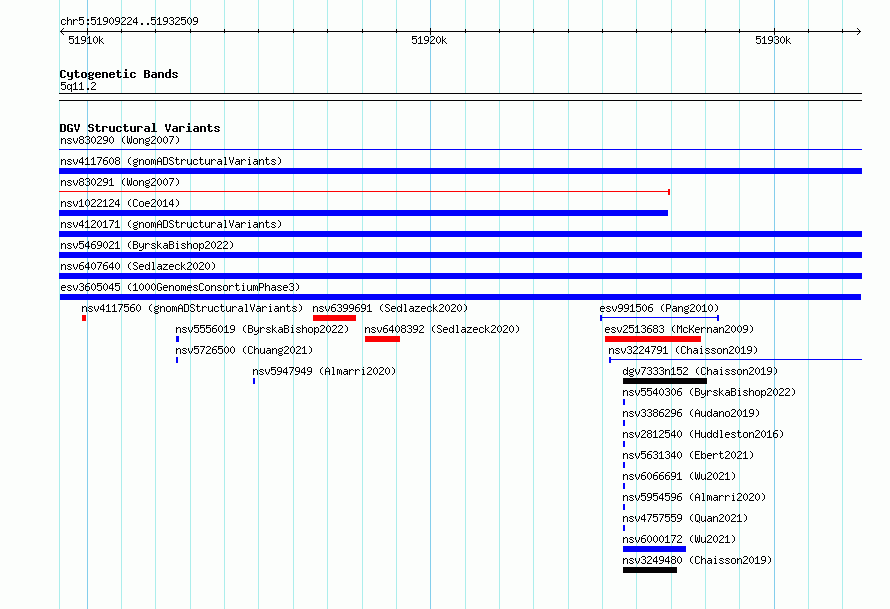Screen dimensions: 890x609
Task: Click the blue bar under nsv4117608
Action: (460, 171)
